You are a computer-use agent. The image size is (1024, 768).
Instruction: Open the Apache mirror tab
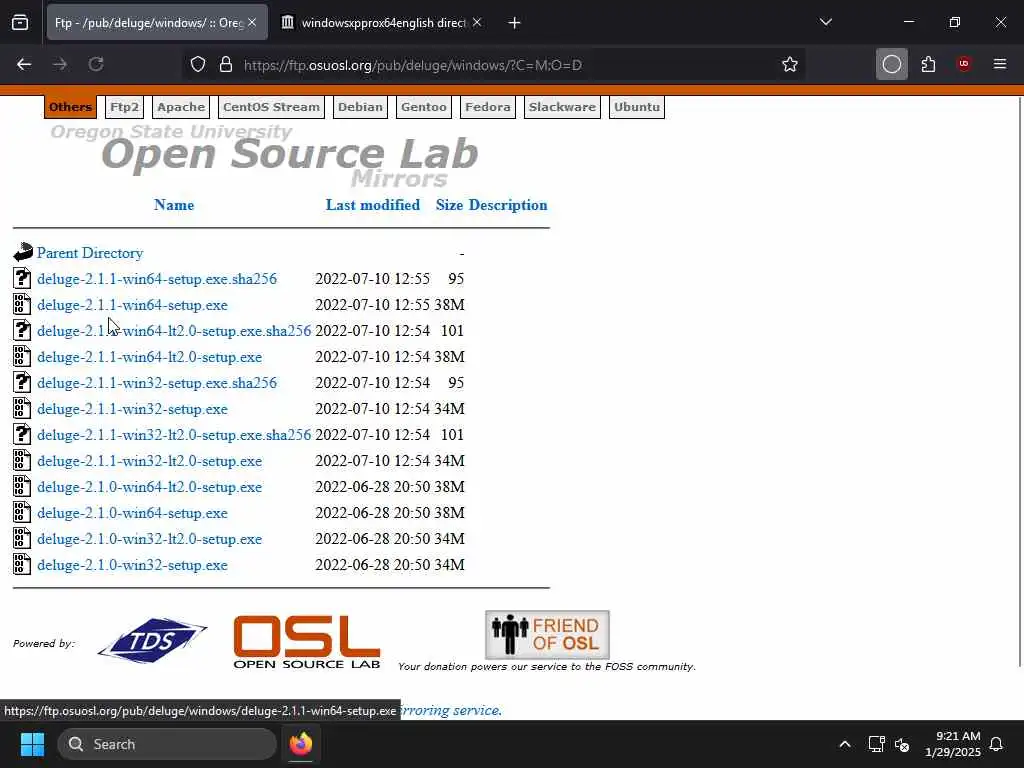pos(181,107)
